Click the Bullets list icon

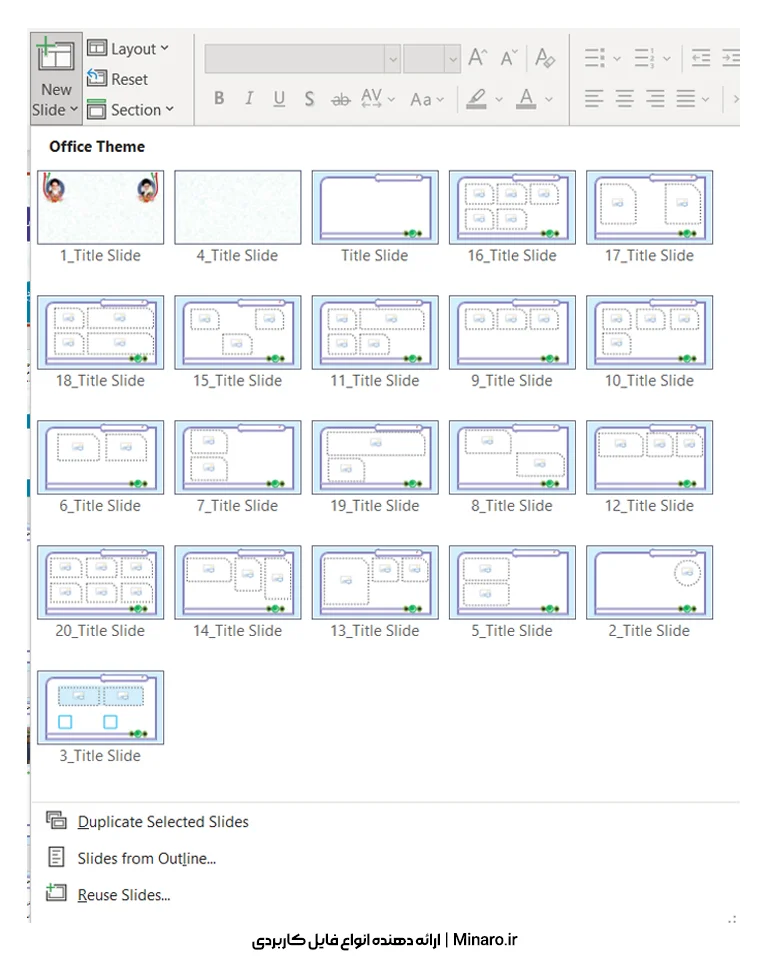tap(595, 58)
